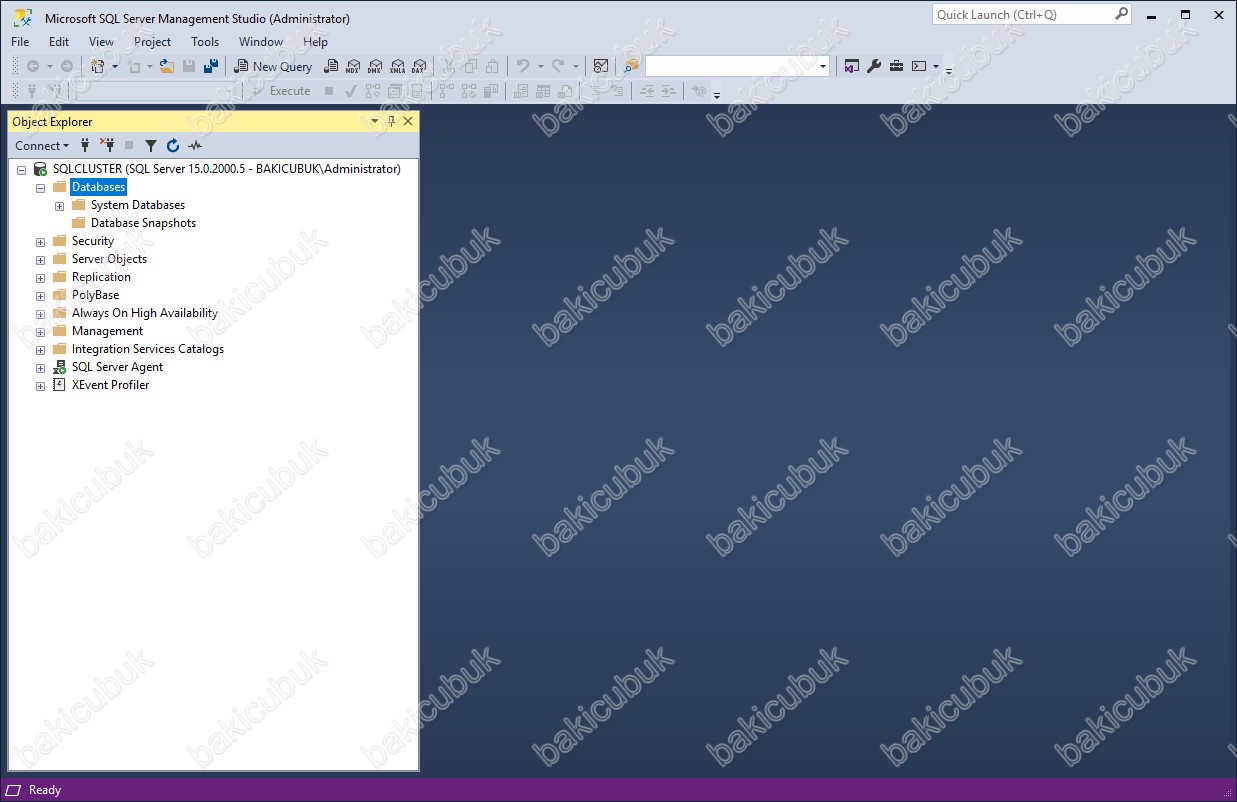Start a Database Engine Query
The image size is (1237, 802).
[x=331, y=66]
